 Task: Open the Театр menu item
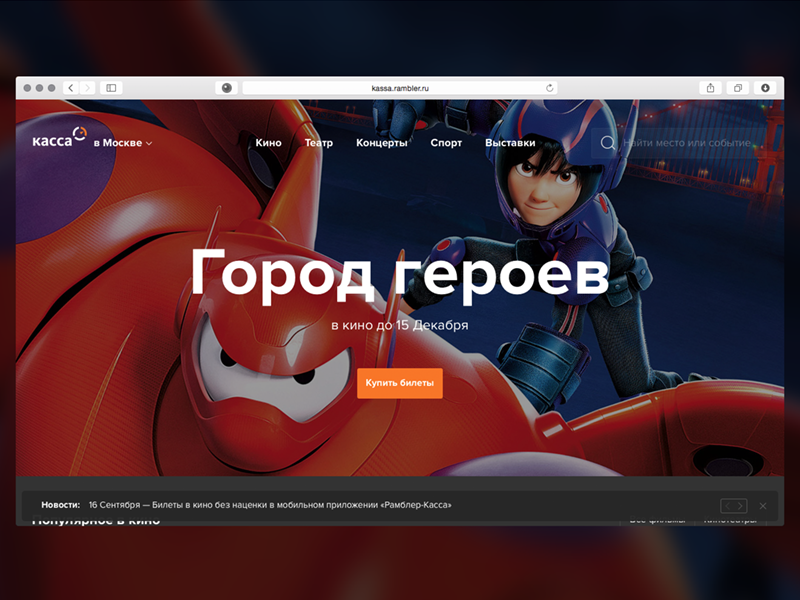(319, 143)
